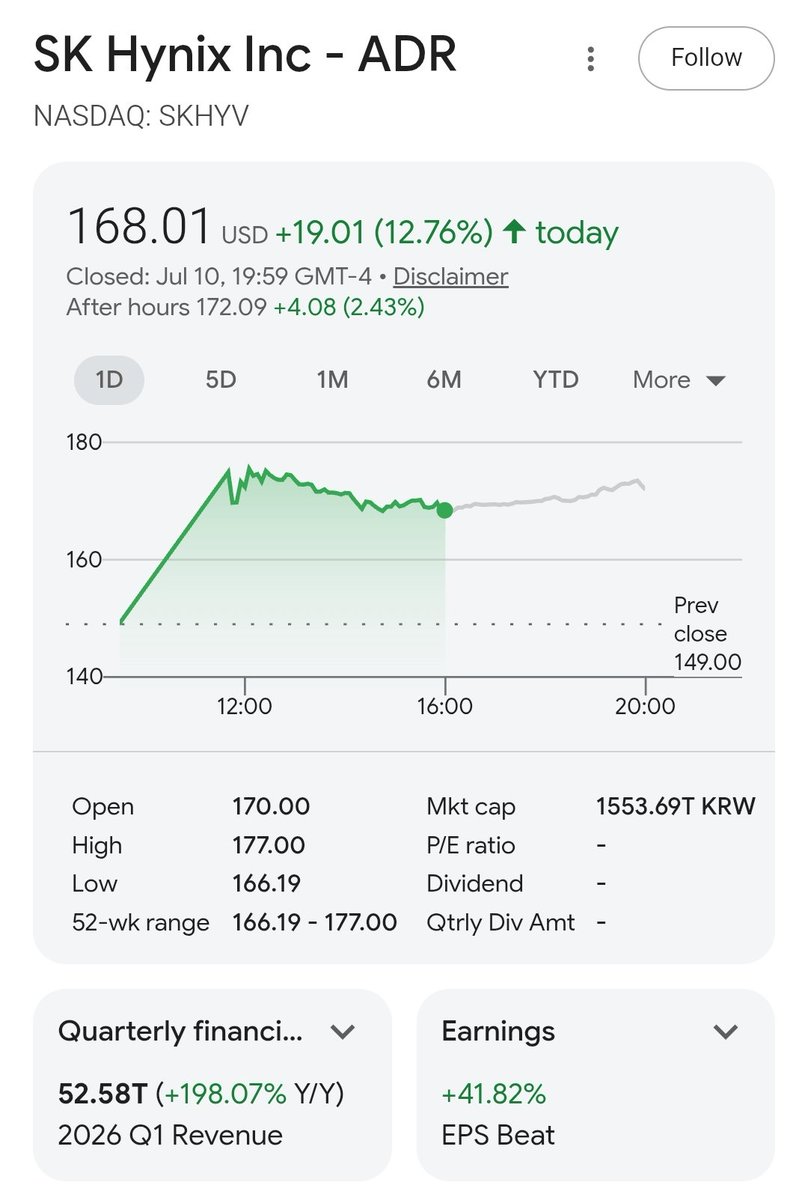Click the +41.82% EPS beat figure
Screen dimensions: 808x1200
point(494,1094)
